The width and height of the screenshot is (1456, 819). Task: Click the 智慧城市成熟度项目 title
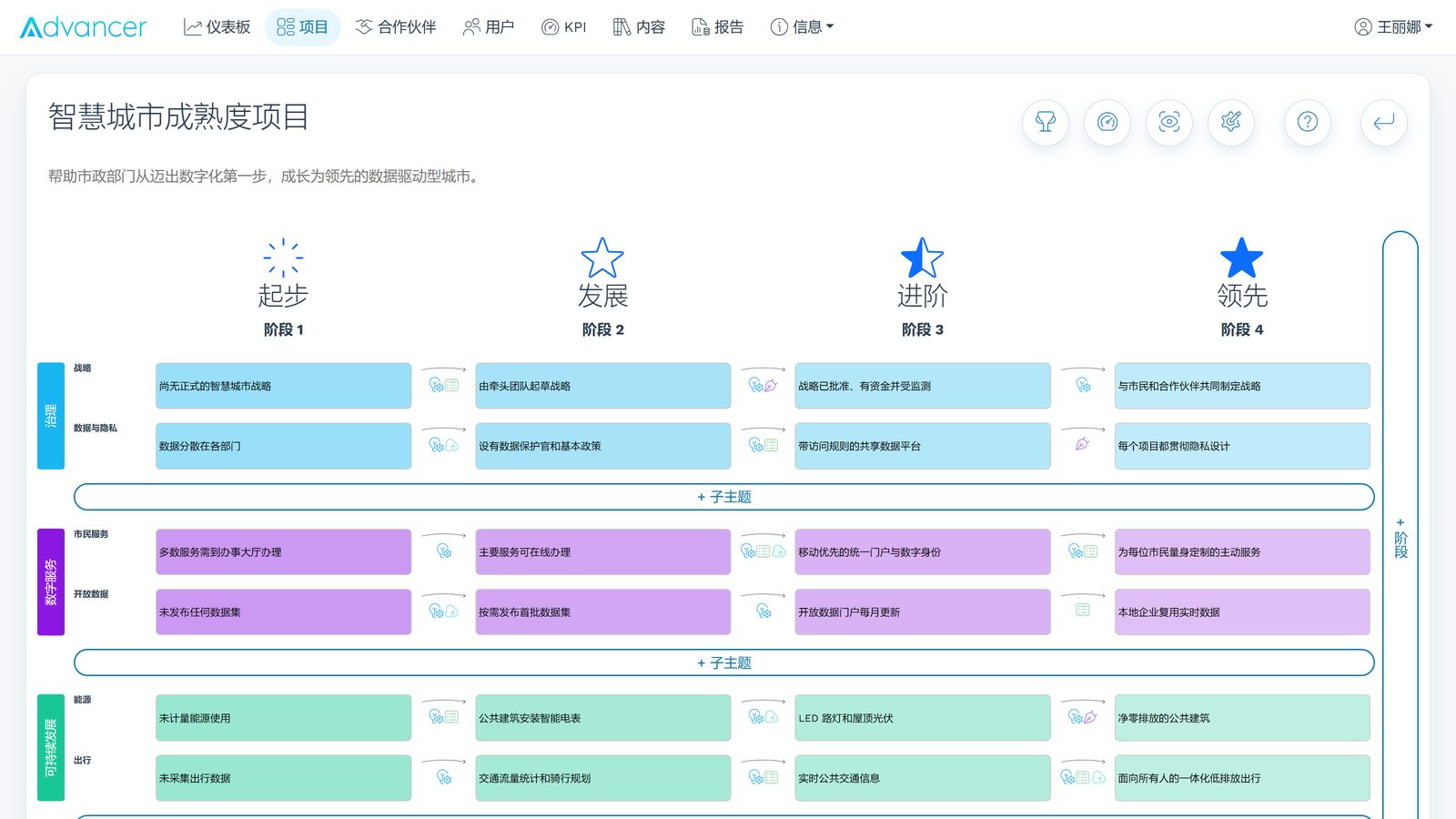point(178,116)
